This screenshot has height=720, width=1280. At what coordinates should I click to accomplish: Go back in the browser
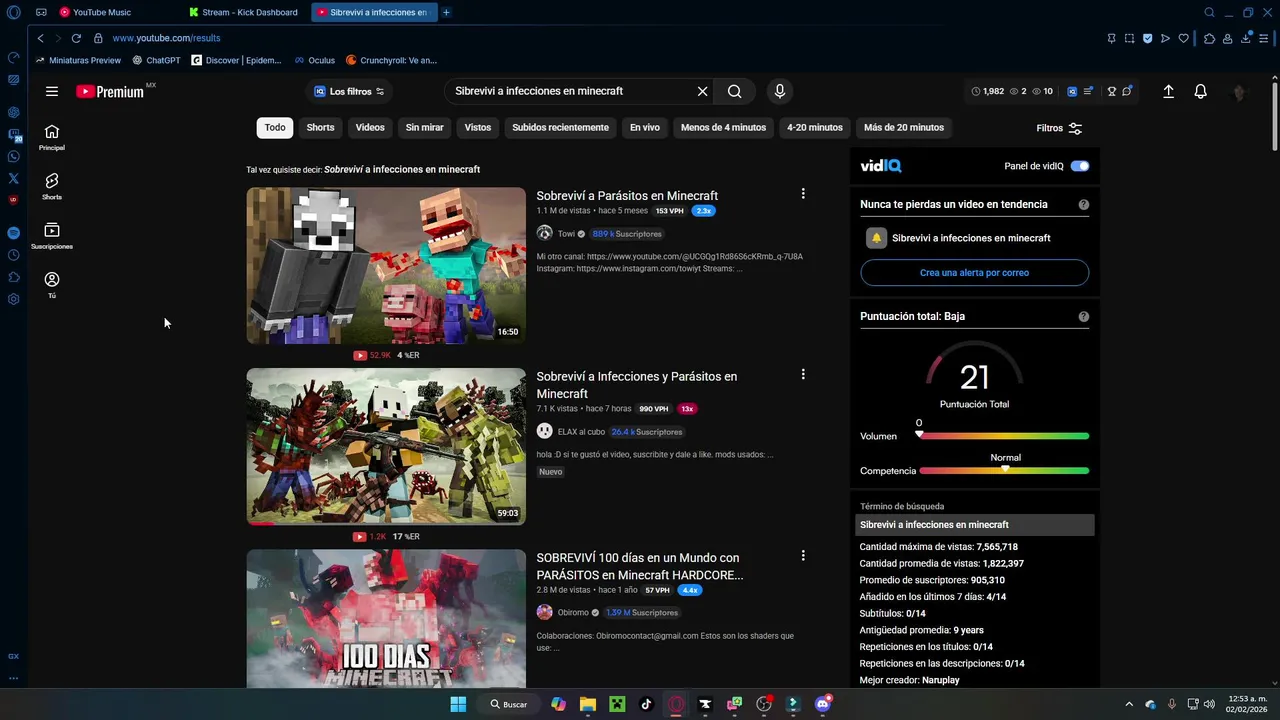coord(40,38)
